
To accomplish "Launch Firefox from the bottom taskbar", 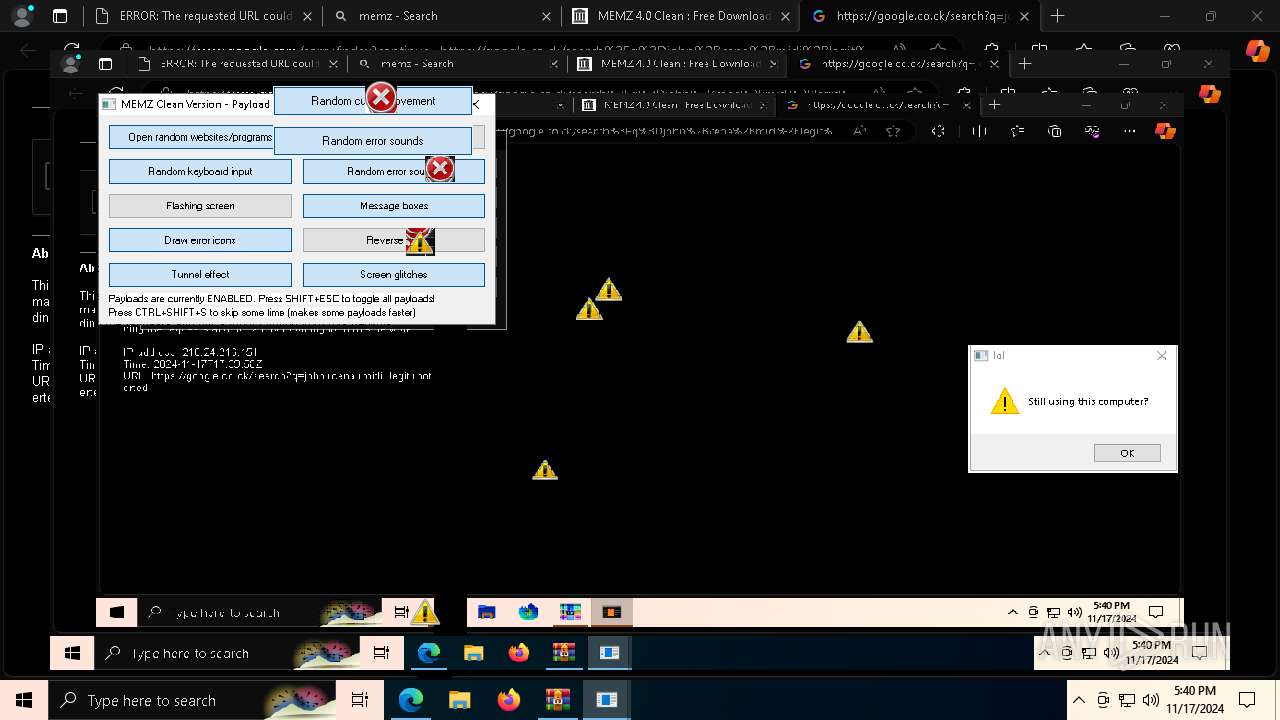I will point(509,700).
